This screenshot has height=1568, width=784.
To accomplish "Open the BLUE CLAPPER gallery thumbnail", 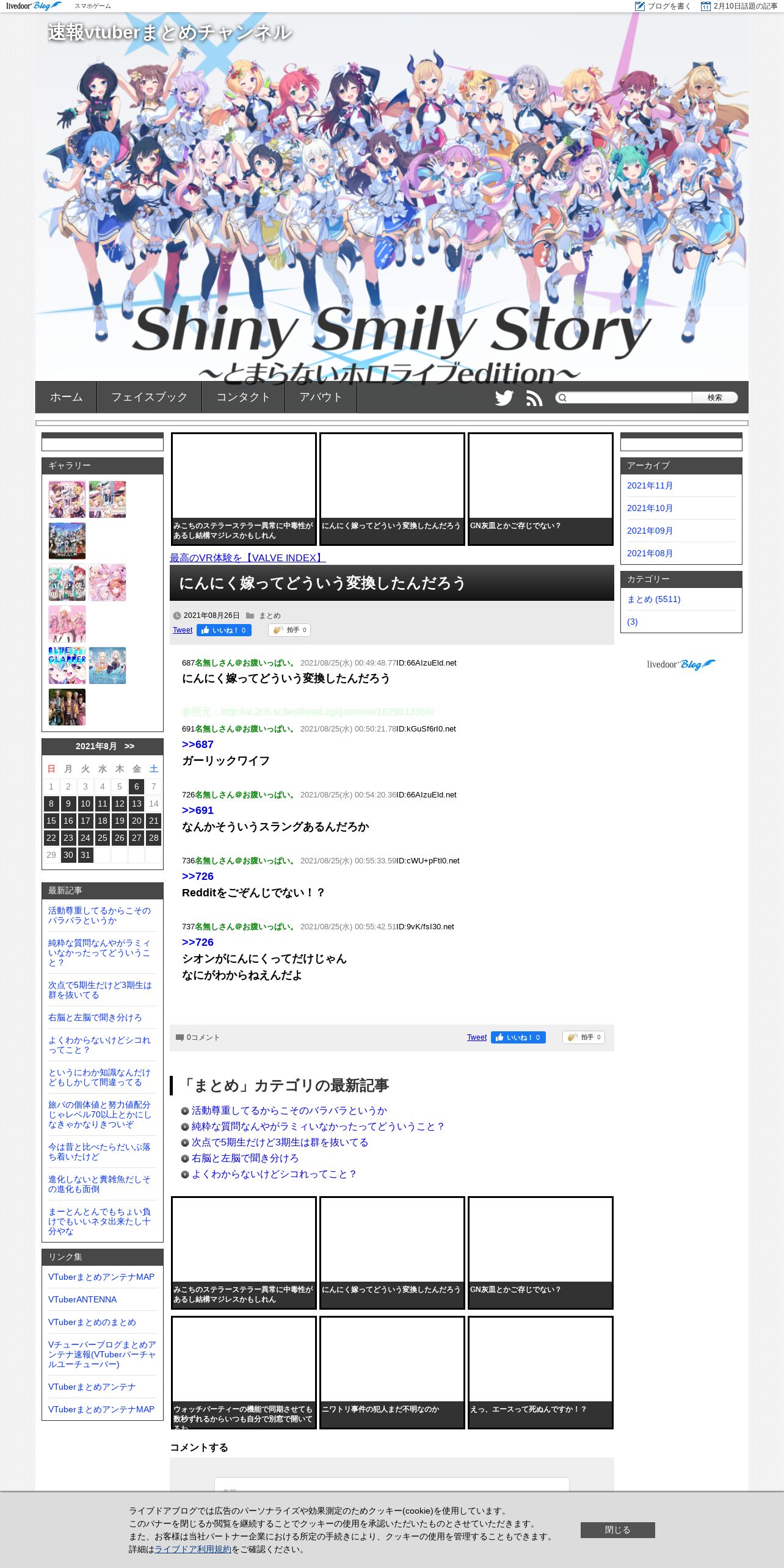I will [x=67, y=666].
